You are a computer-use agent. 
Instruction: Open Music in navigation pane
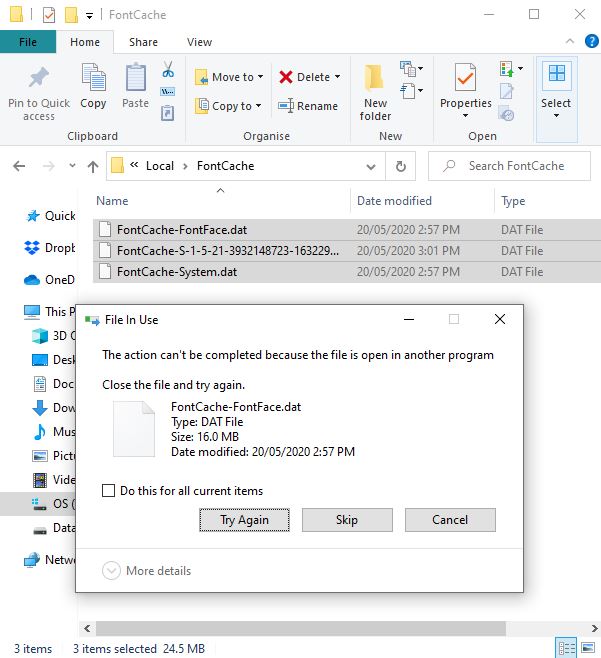(x=54, y=431)
